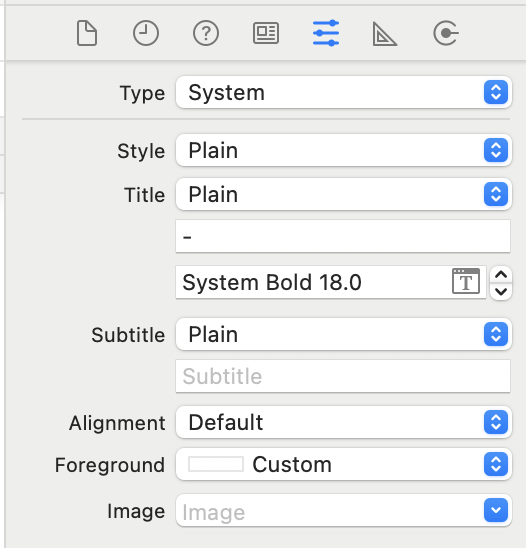The image size is (526, 548).
Task: Open the Type dropdown showing System
Action: [344, 92]
